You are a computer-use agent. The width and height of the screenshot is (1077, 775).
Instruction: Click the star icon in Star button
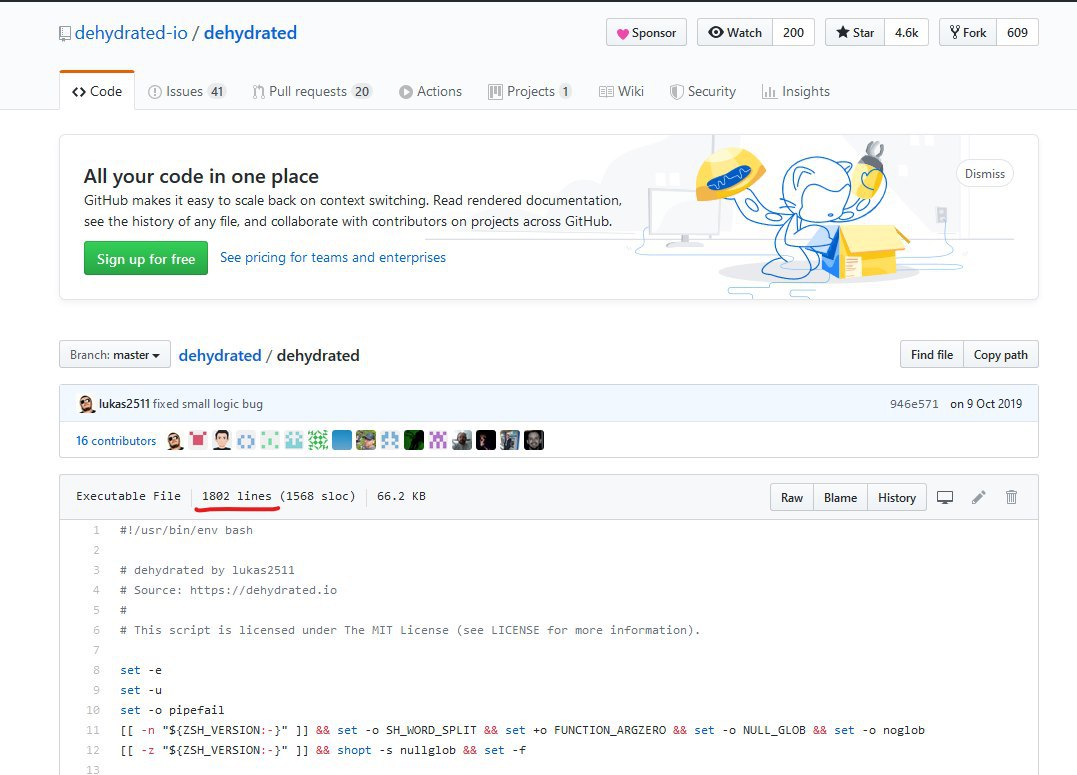[x=842, y=32]
